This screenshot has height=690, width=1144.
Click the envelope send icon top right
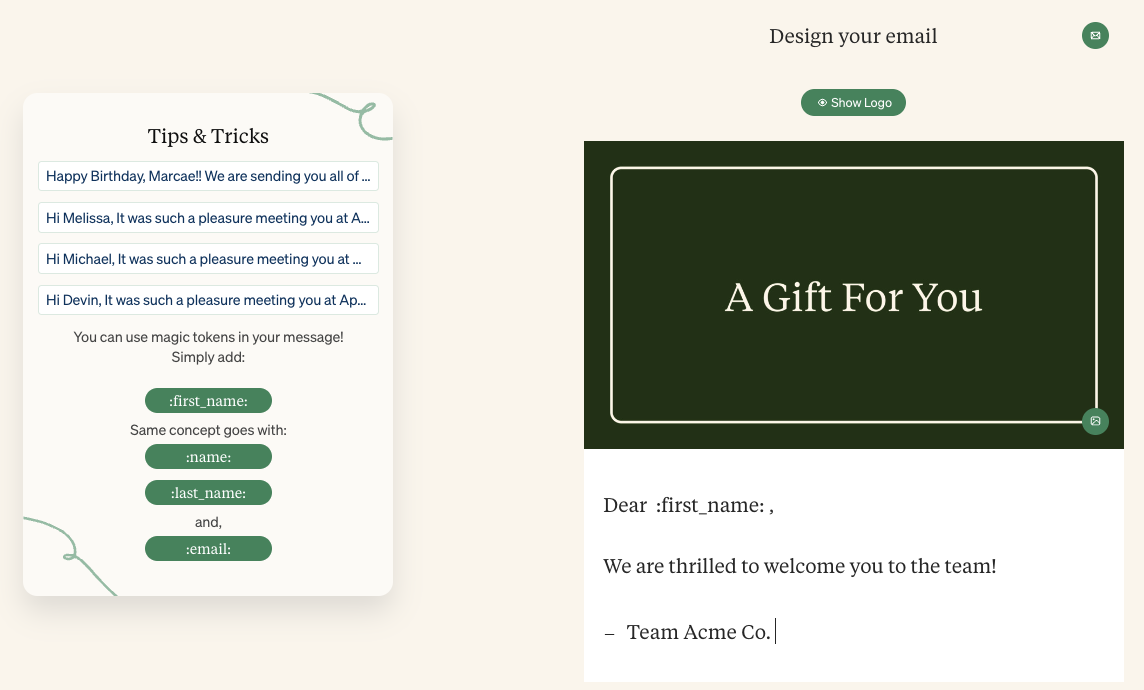1095,35
